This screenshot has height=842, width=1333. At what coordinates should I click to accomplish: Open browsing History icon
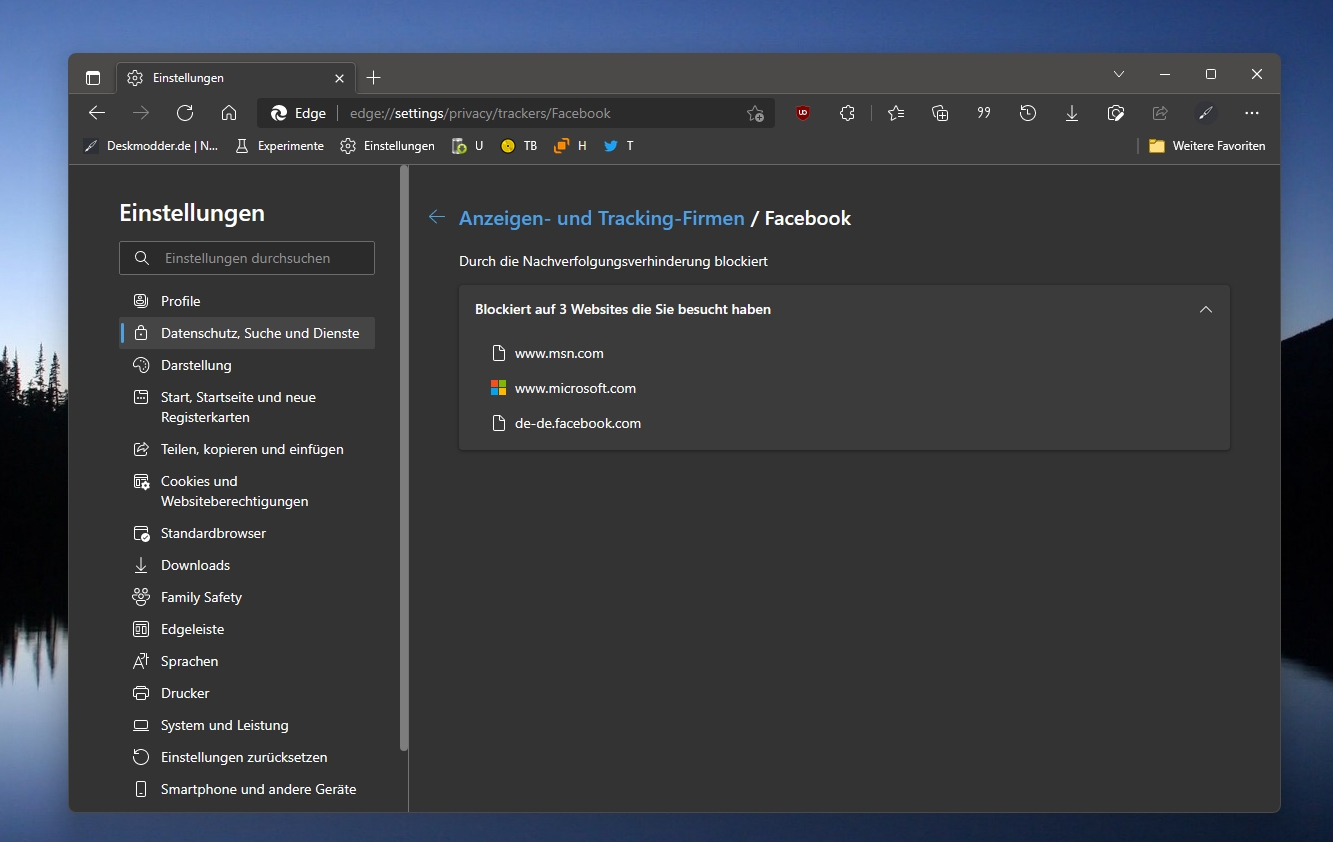click(x=1028, y=113)
